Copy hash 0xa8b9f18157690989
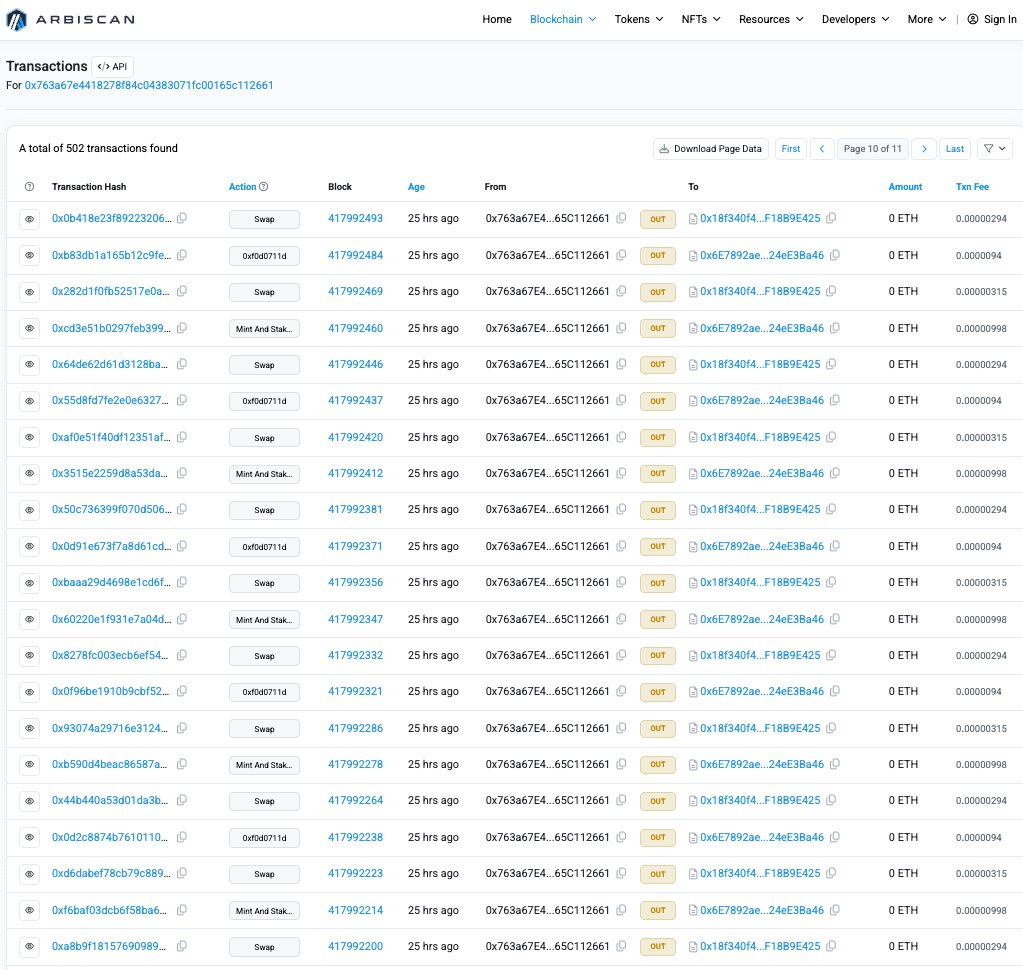Image resolution: width=1023 pixels, height=970 pixels. (x=182, y=946)
